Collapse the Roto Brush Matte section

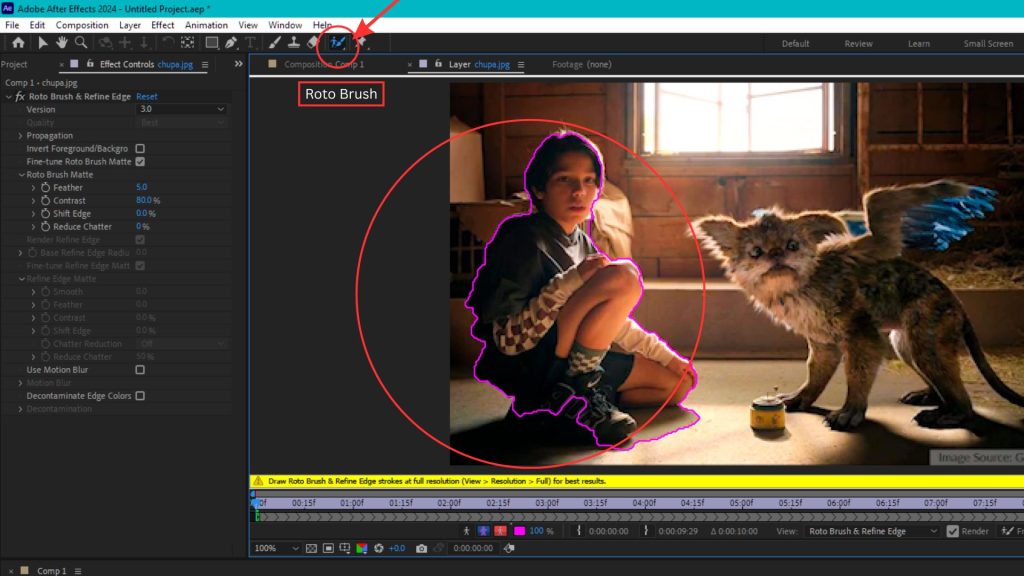[22, 175]
